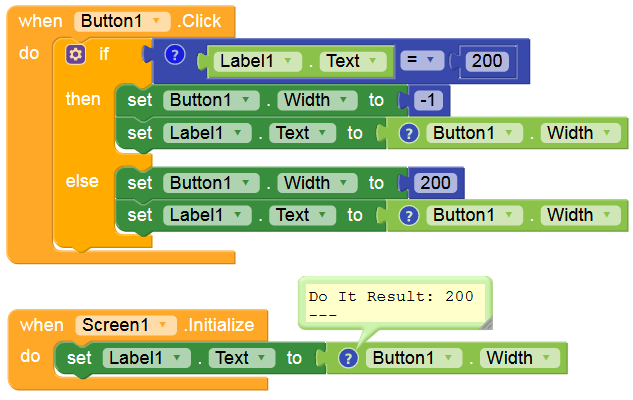
Task: Select the when Screen1.Initialize event block by its 'when' label
Action: coord(41,325)
